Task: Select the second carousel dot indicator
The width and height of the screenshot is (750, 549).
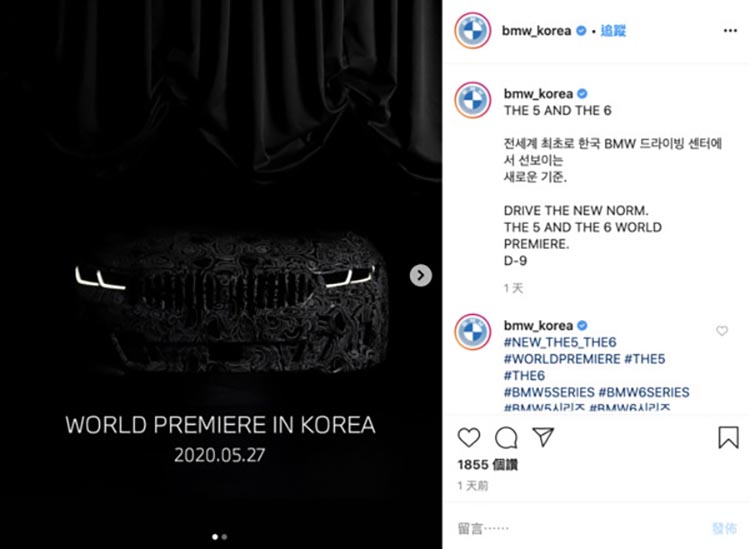Action: tap(224, 537)
